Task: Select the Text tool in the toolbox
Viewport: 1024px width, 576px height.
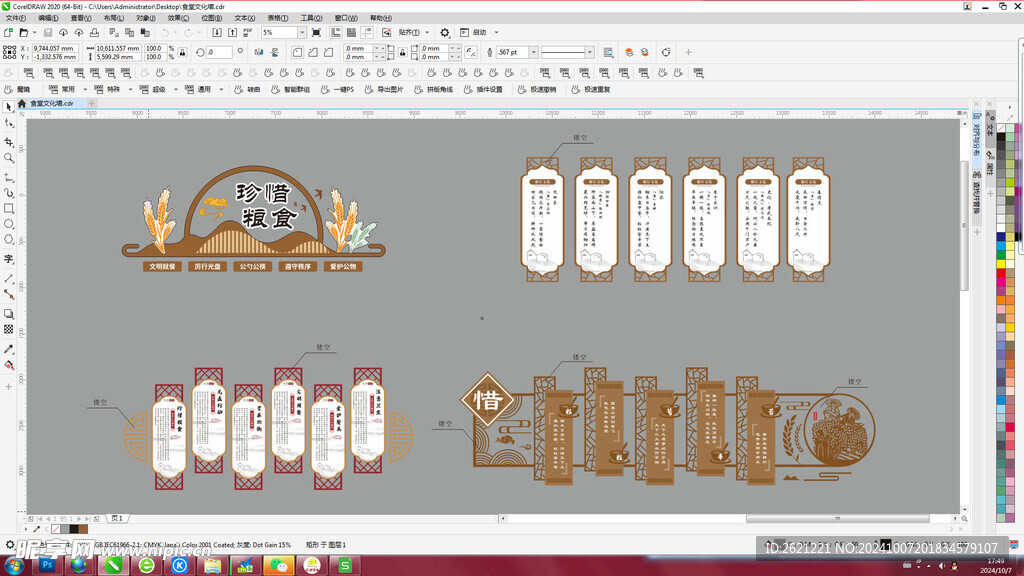Action: pyautogui.click(x=9, y=259)
